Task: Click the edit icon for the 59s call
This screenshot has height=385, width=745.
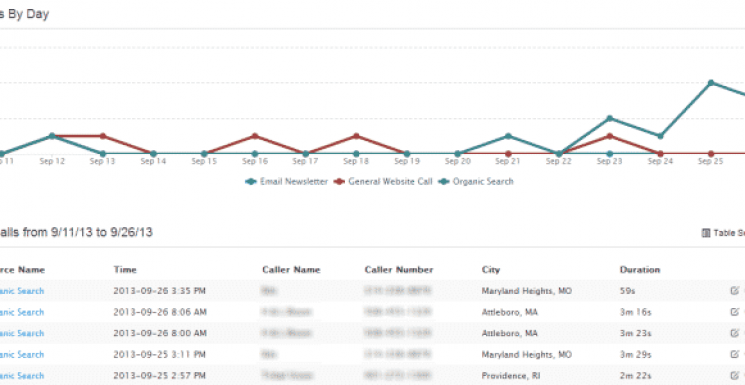Action: click(735, 290)
